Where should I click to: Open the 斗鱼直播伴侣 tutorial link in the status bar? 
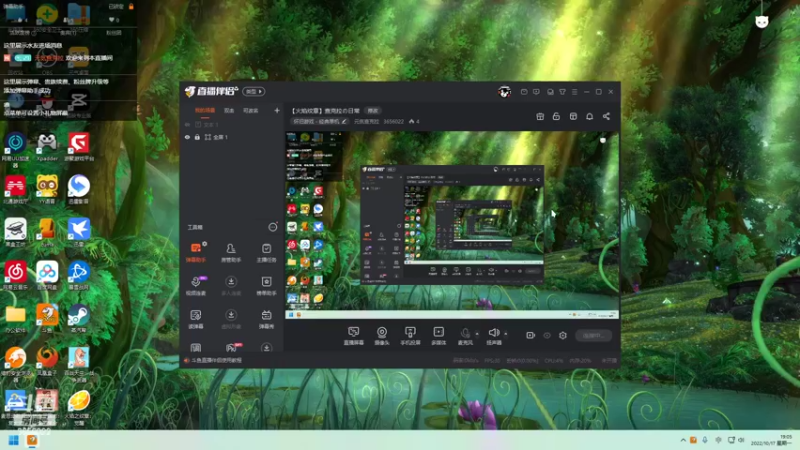(214, 360)
